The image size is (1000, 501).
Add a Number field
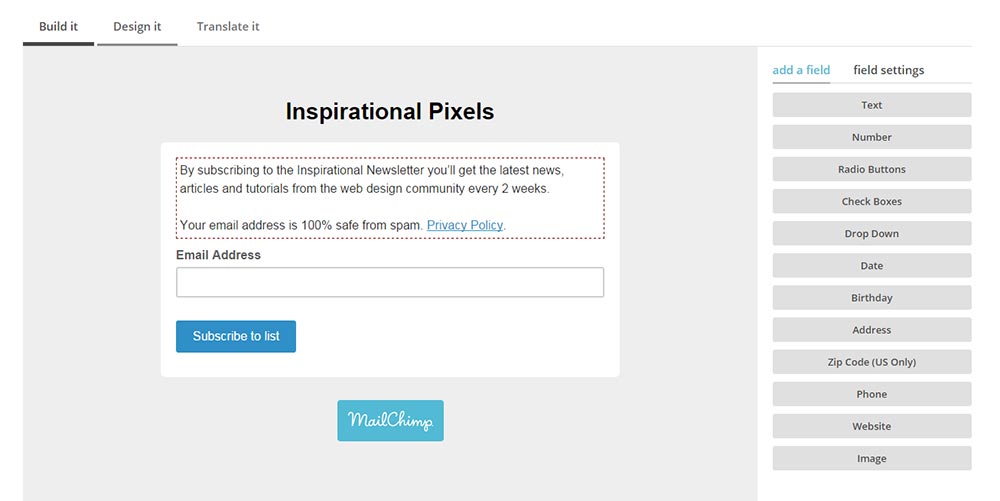pos(871,137)
